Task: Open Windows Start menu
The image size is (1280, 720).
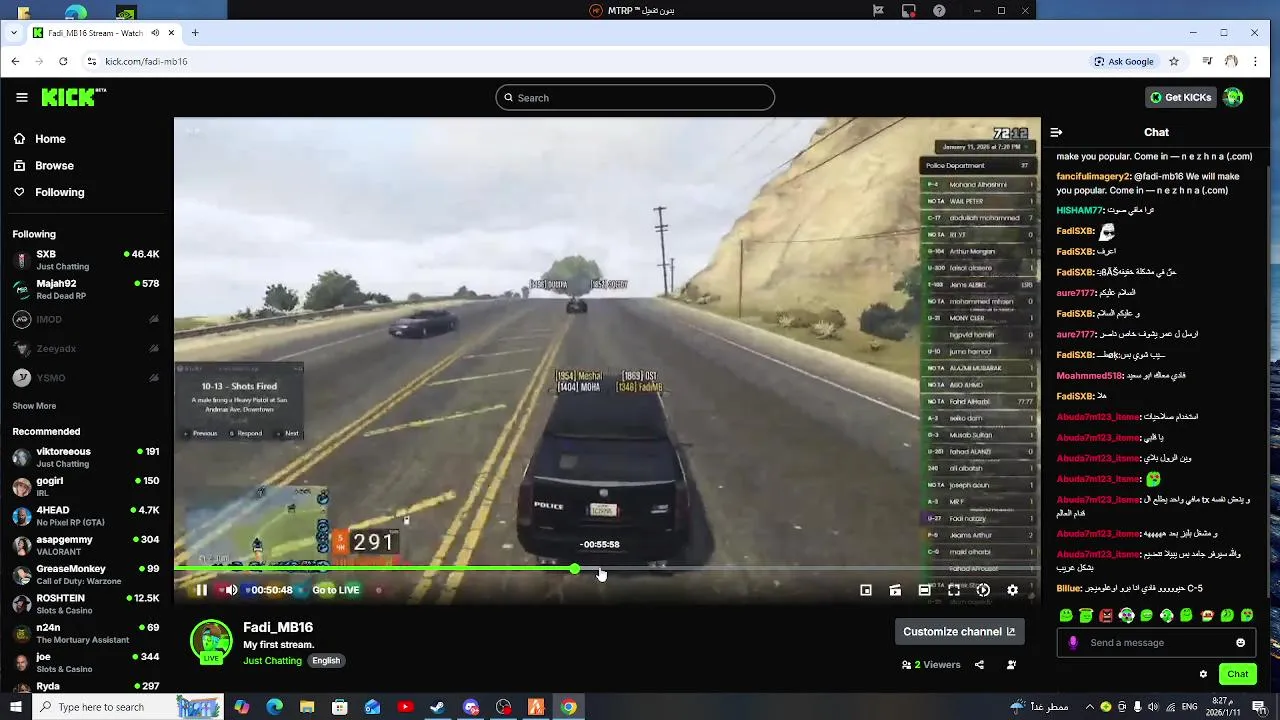Action: pyautogui.click(x=15, y=707)
